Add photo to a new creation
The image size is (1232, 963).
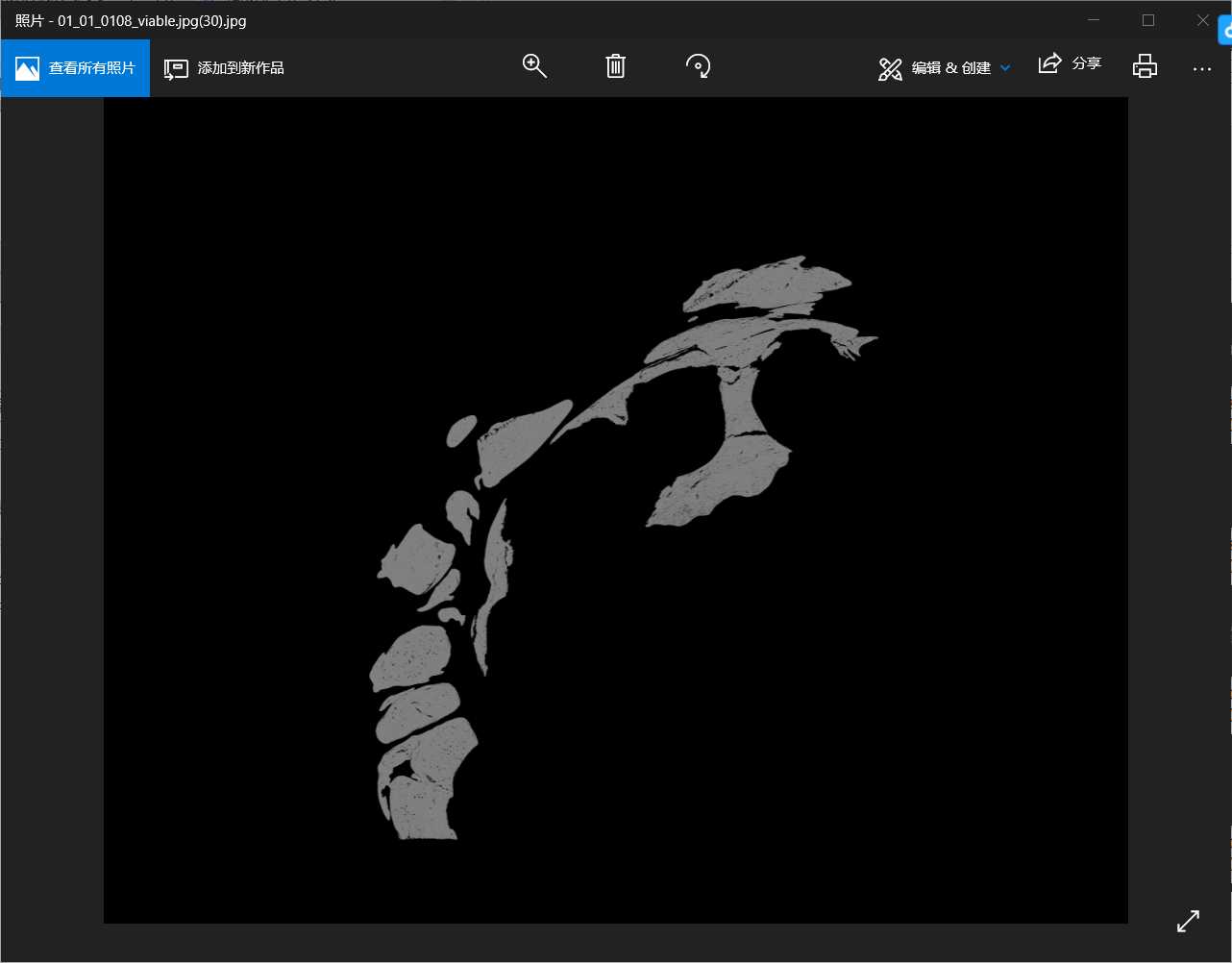click(225, 68)
